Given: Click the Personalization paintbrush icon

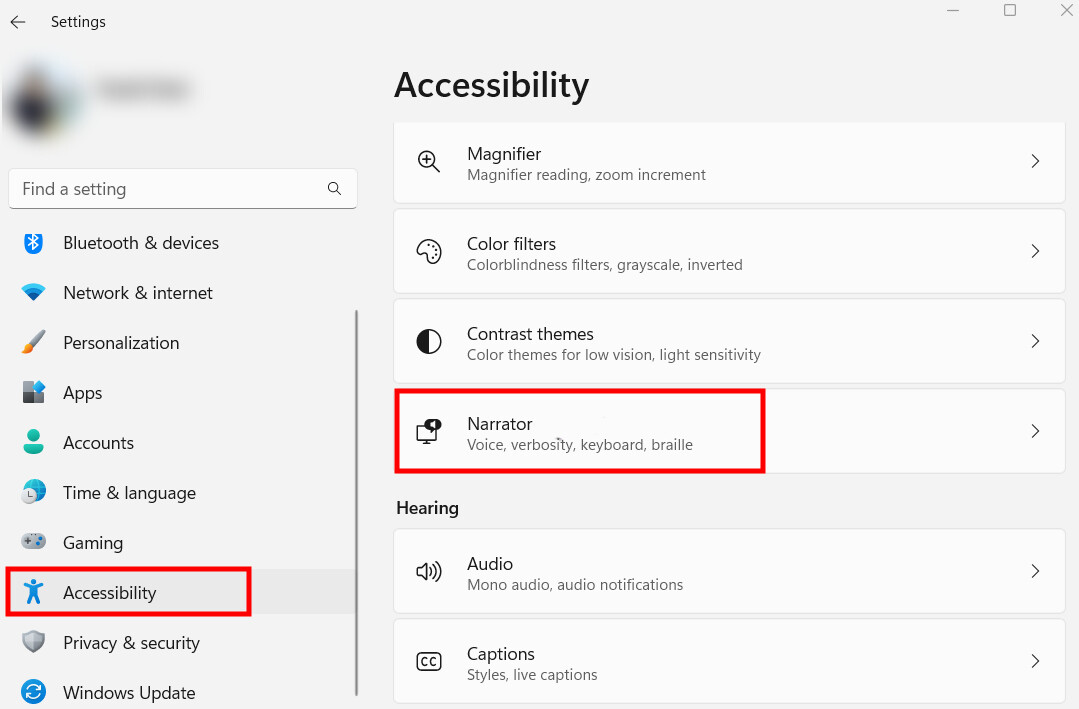Looking at the screenshot, I should (33, 342).
